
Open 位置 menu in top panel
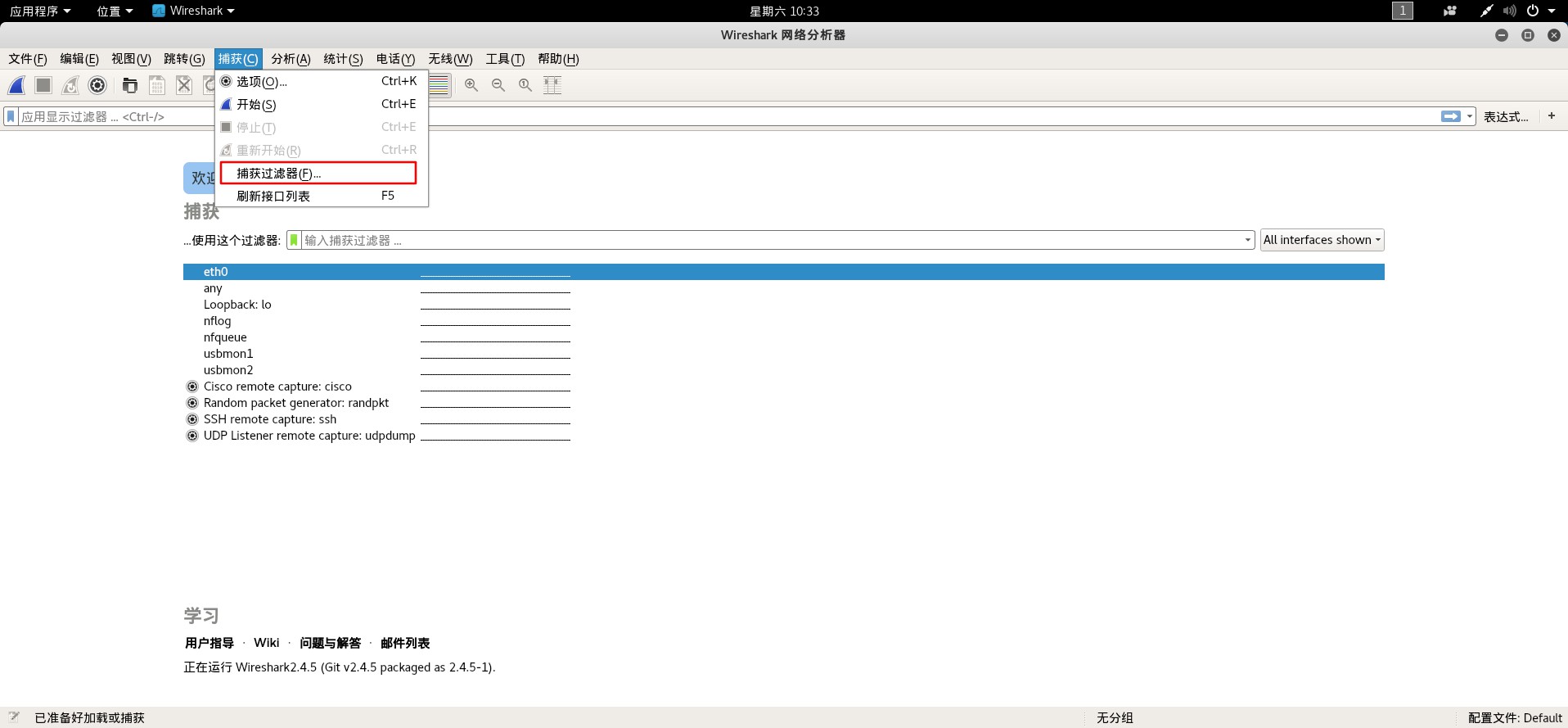point(115,11)
